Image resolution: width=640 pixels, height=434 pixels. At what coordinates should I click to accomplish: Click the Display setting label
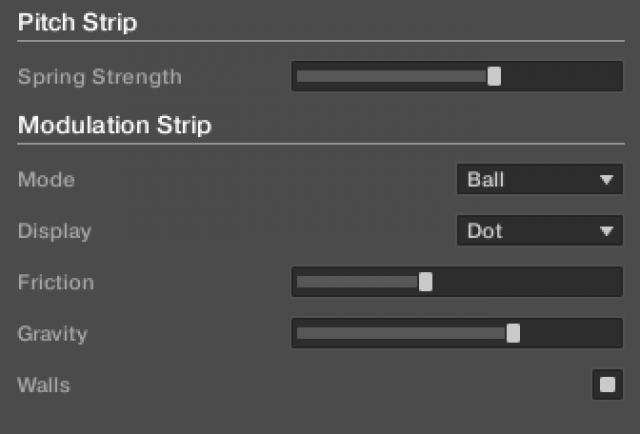(x=54, y=231)
